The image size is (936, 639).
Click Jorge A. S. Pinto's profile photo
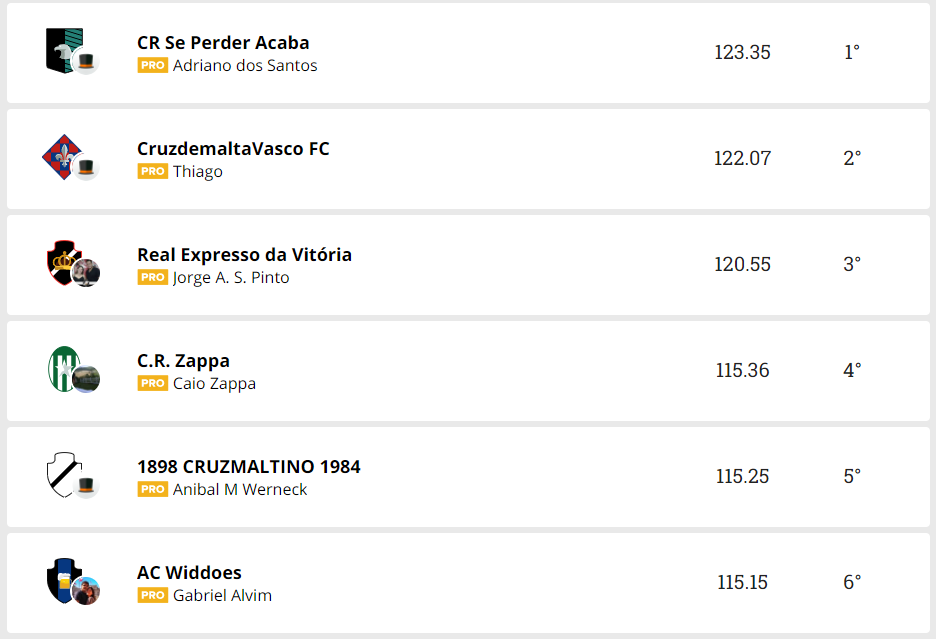(87, 273)
